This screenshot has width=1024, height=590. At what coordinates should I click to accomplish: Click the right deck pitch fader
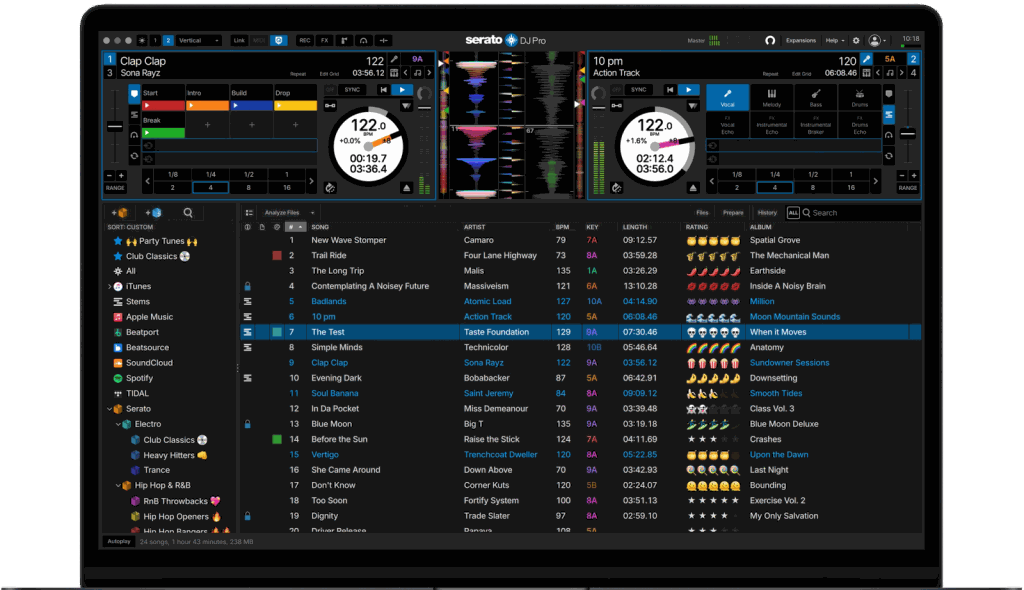(908, 135)
